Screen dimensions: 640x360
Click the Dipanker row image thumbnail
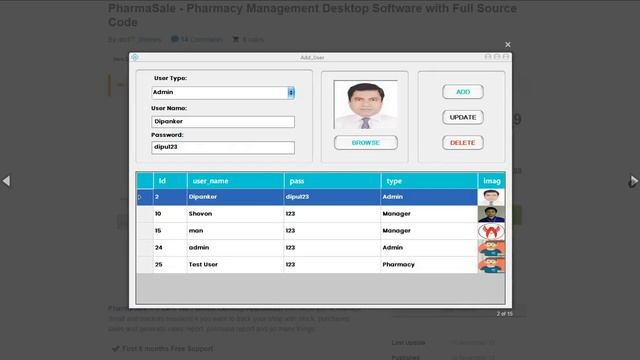coord(491,197)
